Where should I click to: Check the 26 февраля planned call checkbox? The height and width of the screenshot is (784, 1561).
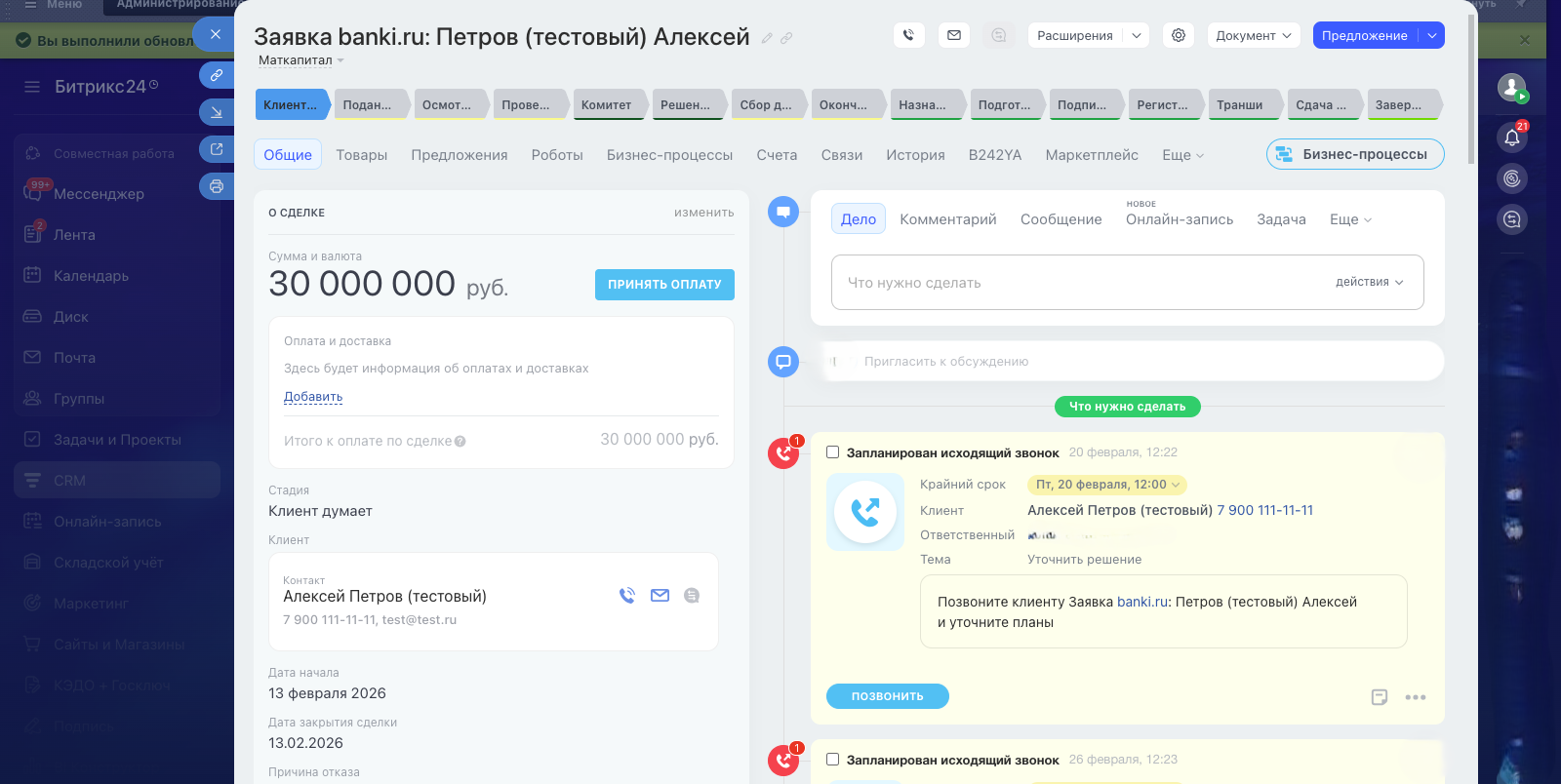pos(832,760)
